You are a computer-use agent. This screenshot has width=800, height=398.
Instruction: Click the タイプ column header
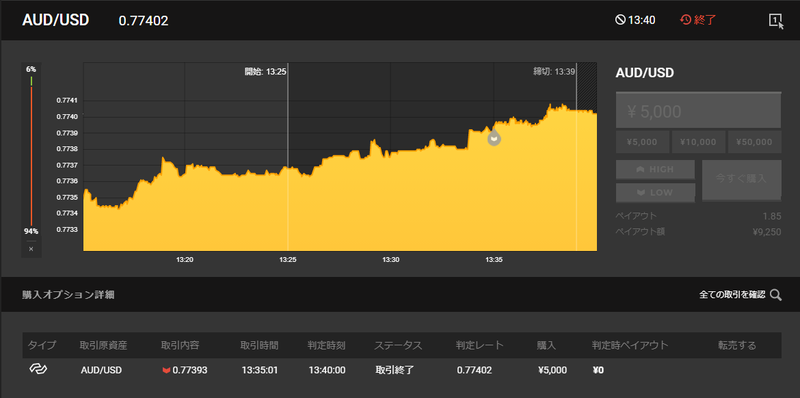click(x=42, y=345)
